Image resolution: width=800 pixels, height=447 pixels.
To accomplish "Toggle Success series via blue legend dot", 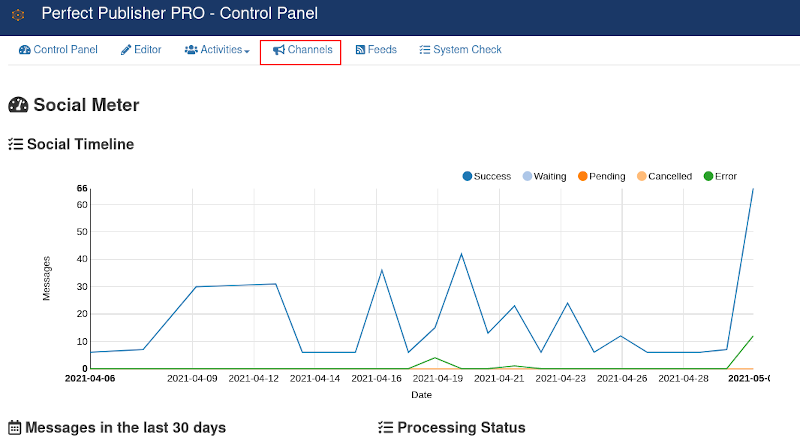I will (x=467, y=176).
